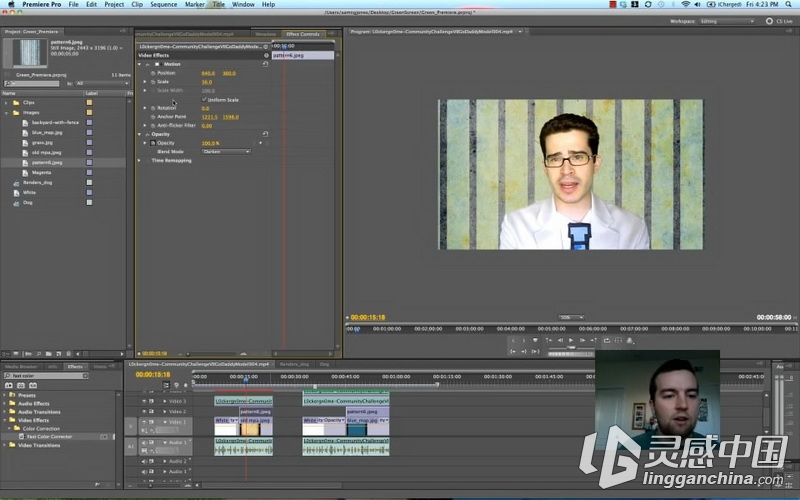Filter effects by Accelerated Effects badge
This screenshot has height=500, width=800.
point(9,385)
